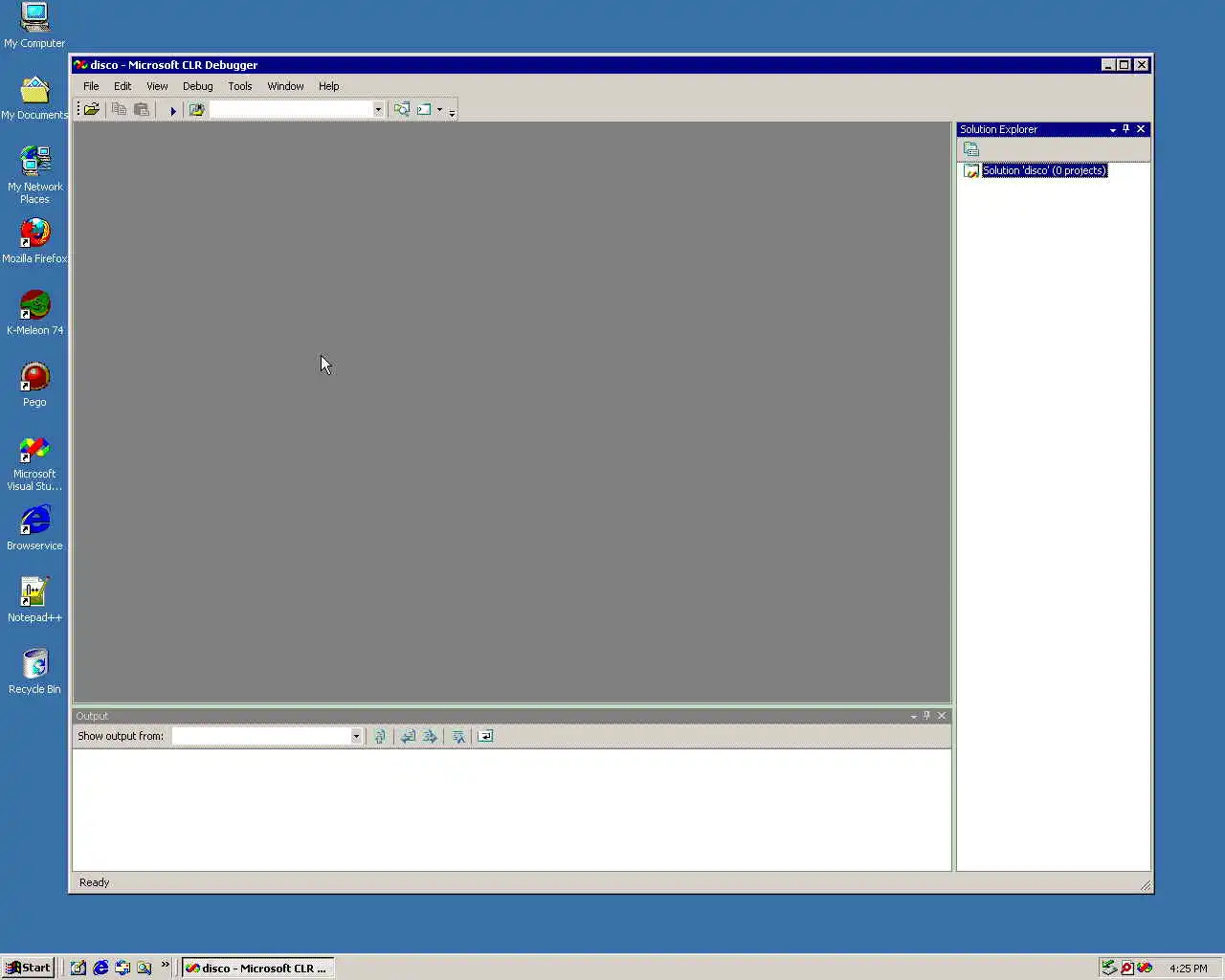The image size is (1225, 980).
Task: Click the Find Message in Code output icon
Action: 380,736
